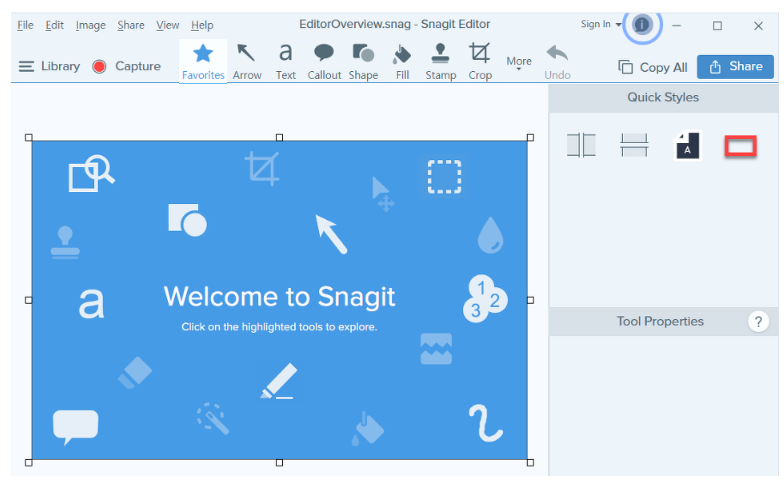Image resolution: width=784 pixels, height=486 pixels.
Task: Click the numbered step icon on canvas
Action: pos(484,298)
